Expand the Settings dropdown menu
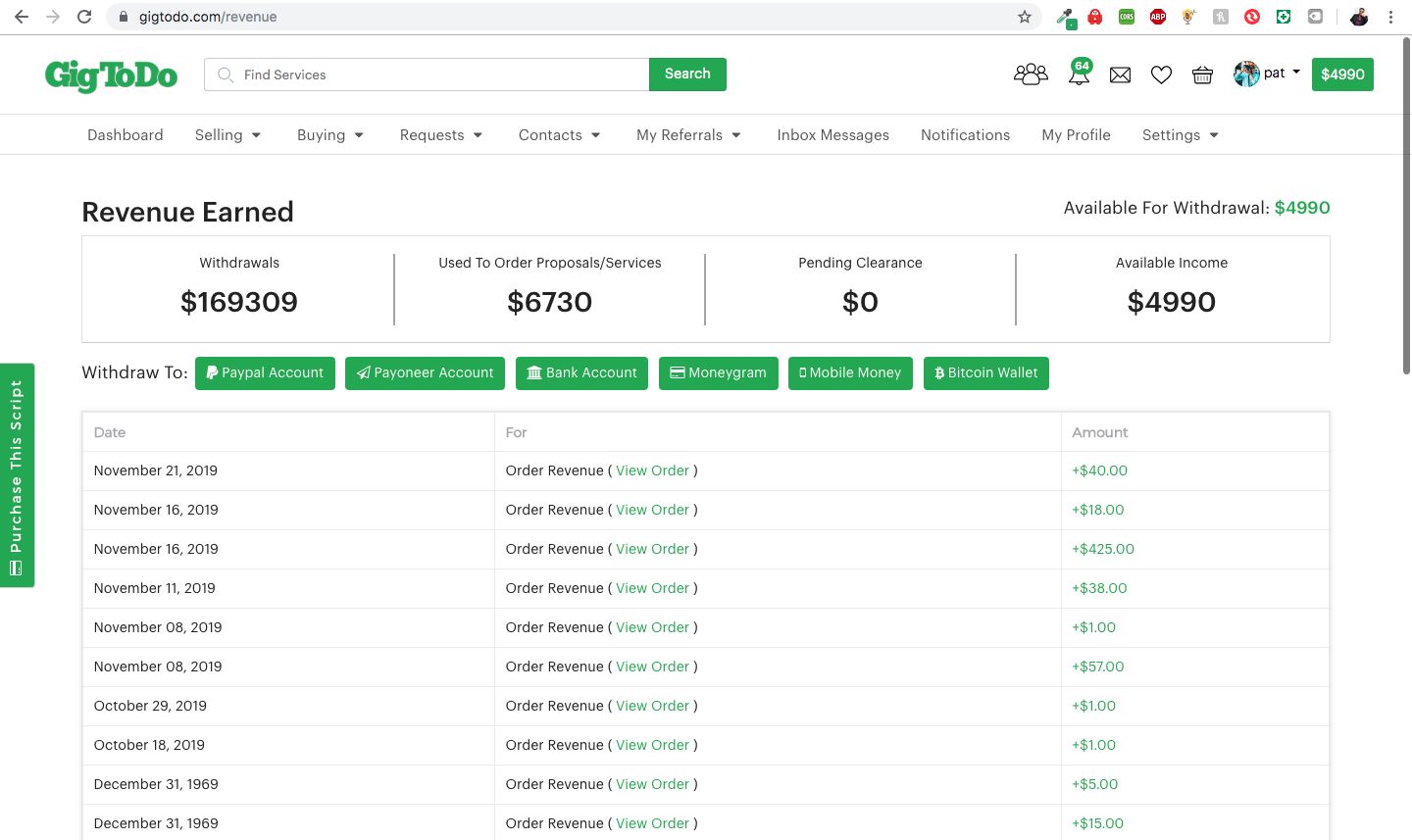 pos(1180,135)
